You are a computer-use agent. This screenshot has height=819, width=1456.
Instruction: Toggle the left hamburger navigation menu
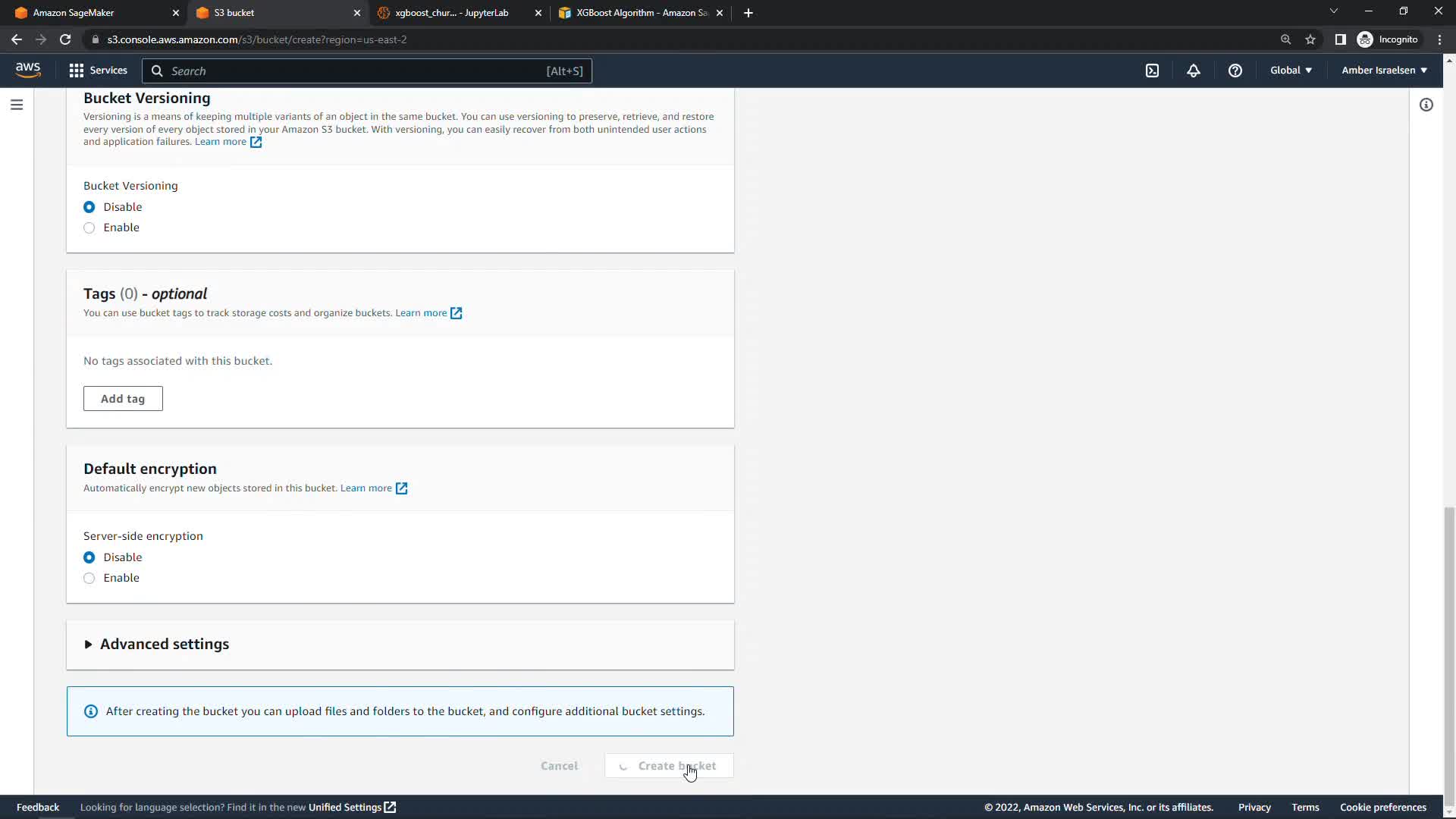[17, 105]
